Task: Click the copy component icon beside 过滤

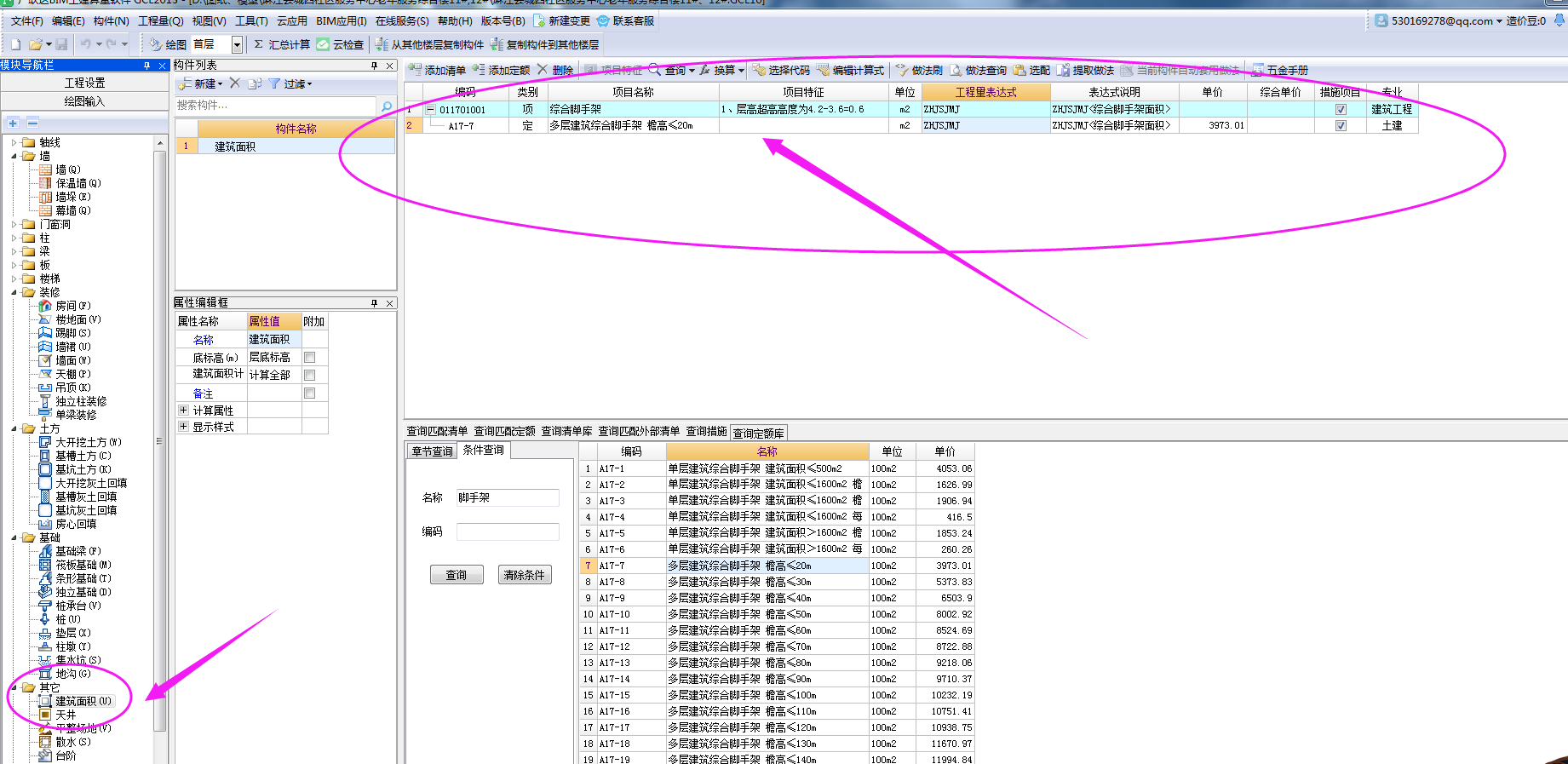Action: [x=255, y=83]
